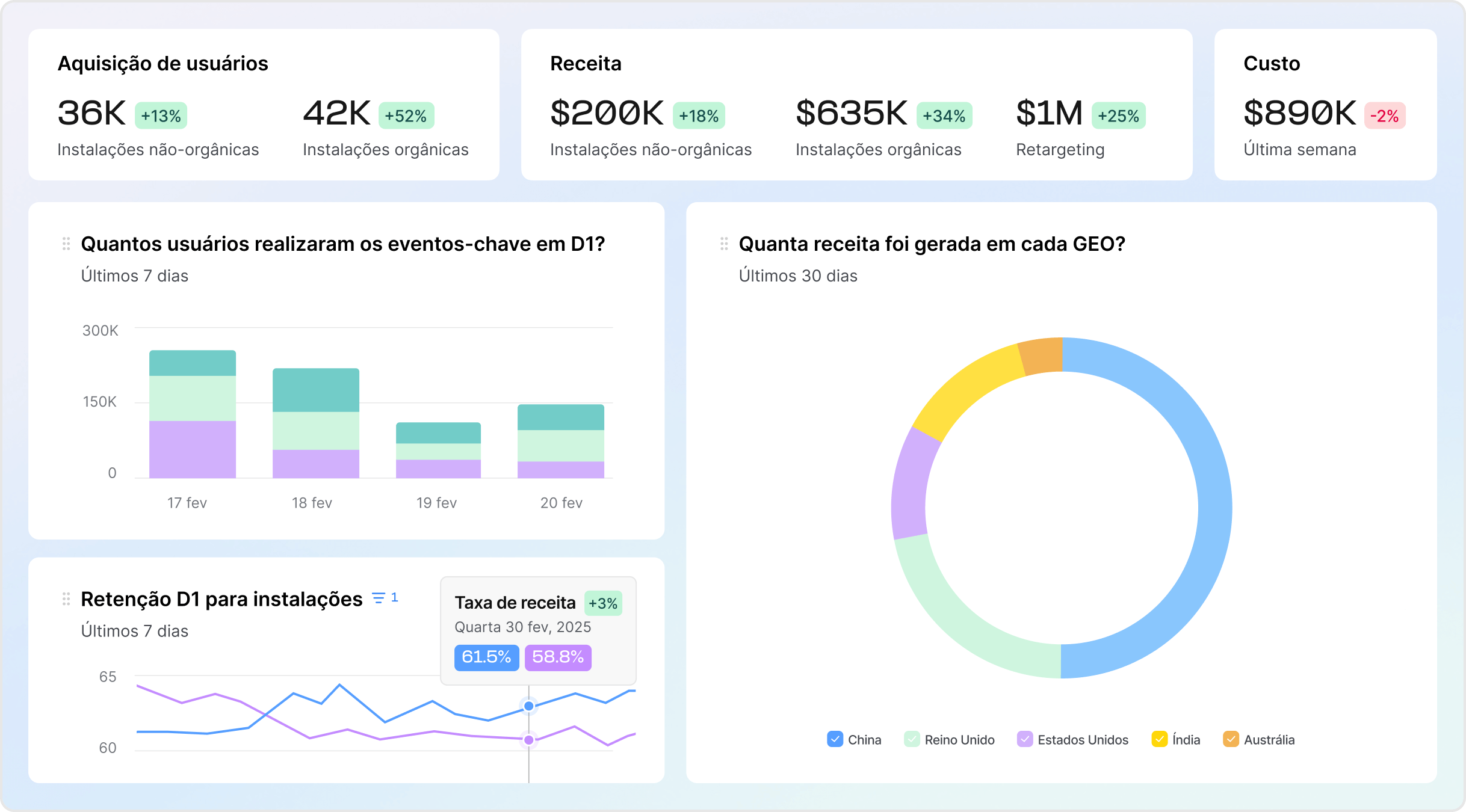Click the +13% badge under Aquisição de usuários
Image resolution: width=1466 pixels, height=812 pixels.
[161, 115]
